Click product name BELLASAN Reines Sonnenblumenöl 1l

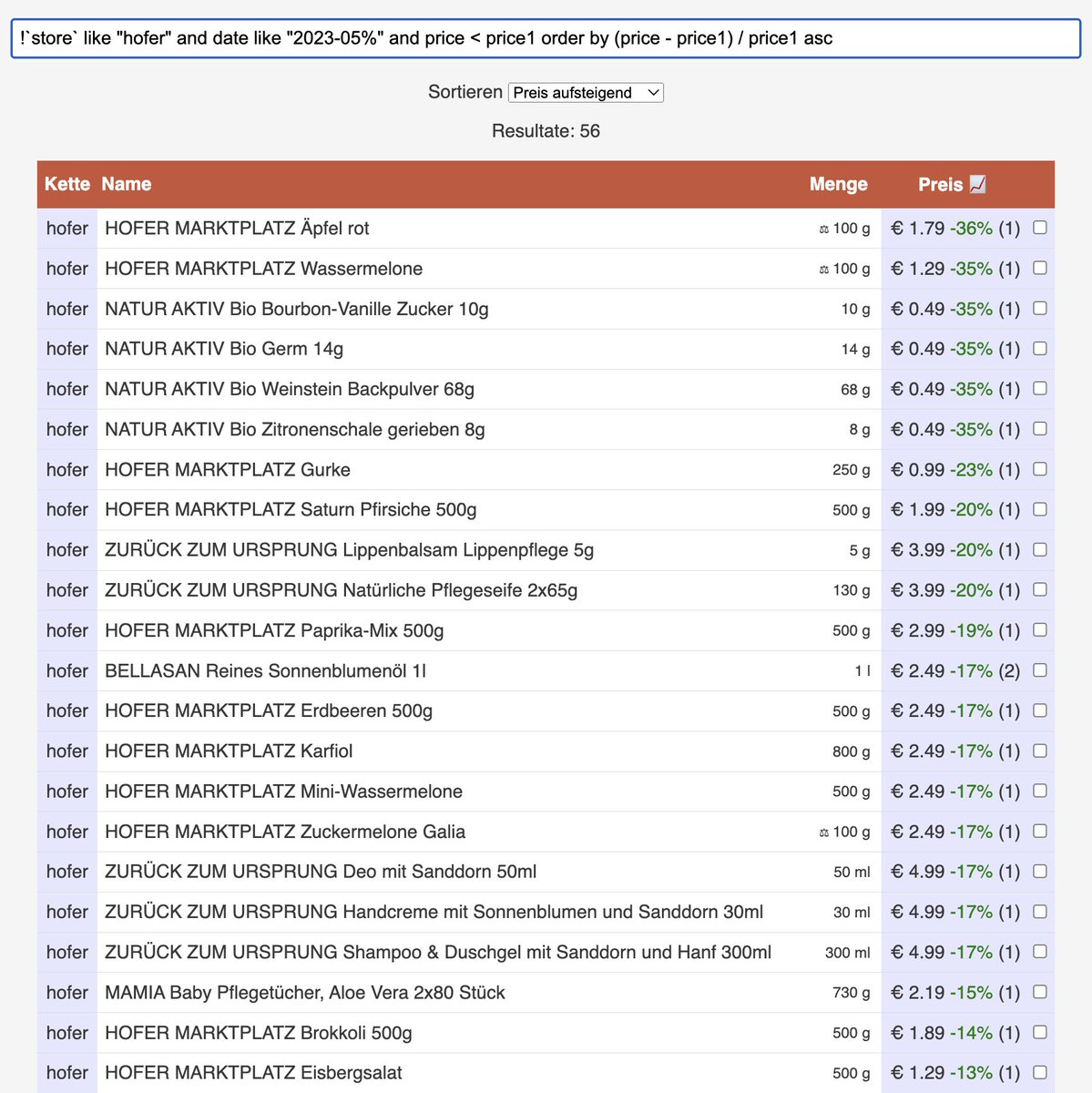pyautogui.click(x=265, y=670)
